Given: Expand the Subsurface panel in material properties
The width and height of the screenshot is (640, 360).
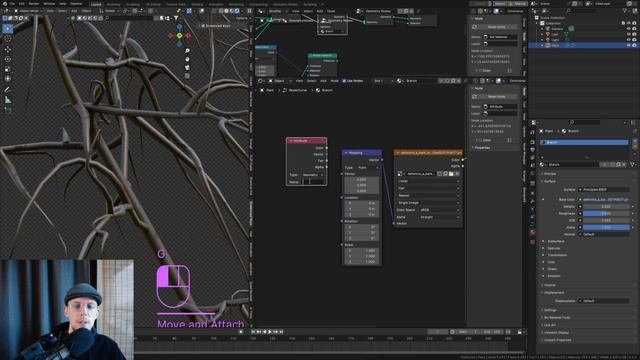Looking at the screenshot, I should [555, 241].
